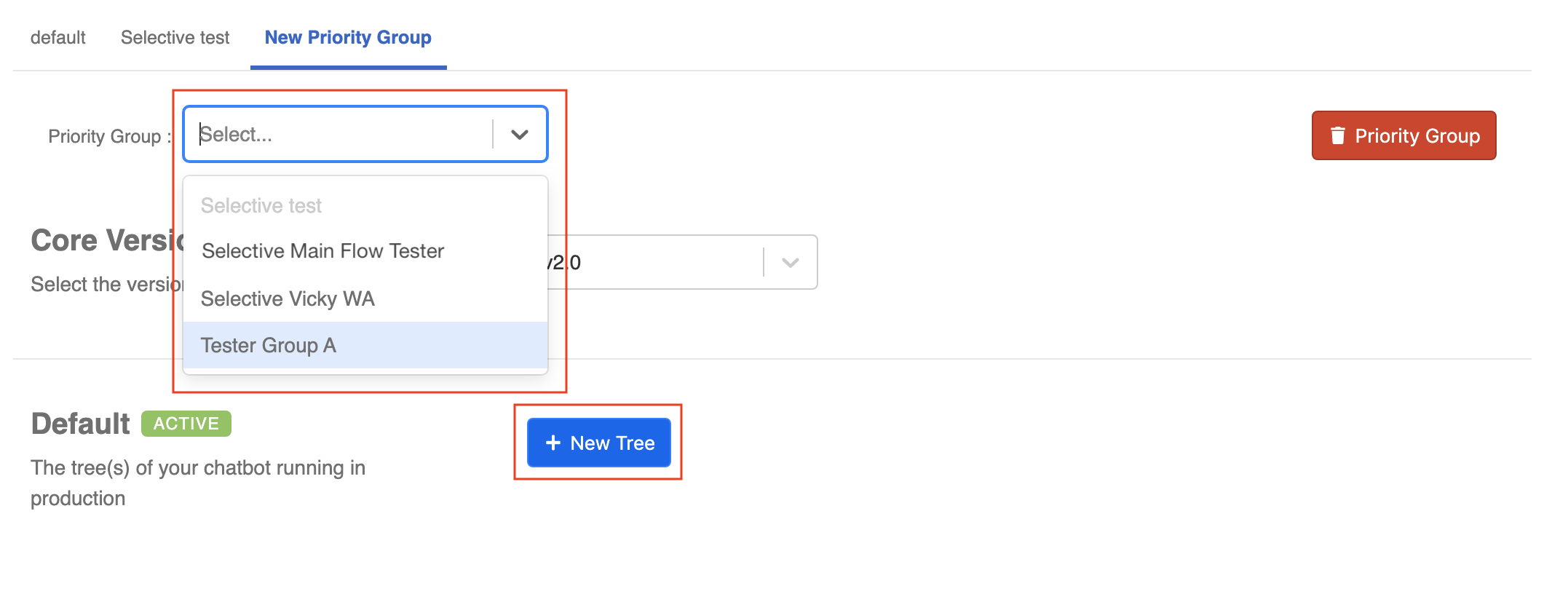Click the red Priority Group delete button

pos(1403,135)
